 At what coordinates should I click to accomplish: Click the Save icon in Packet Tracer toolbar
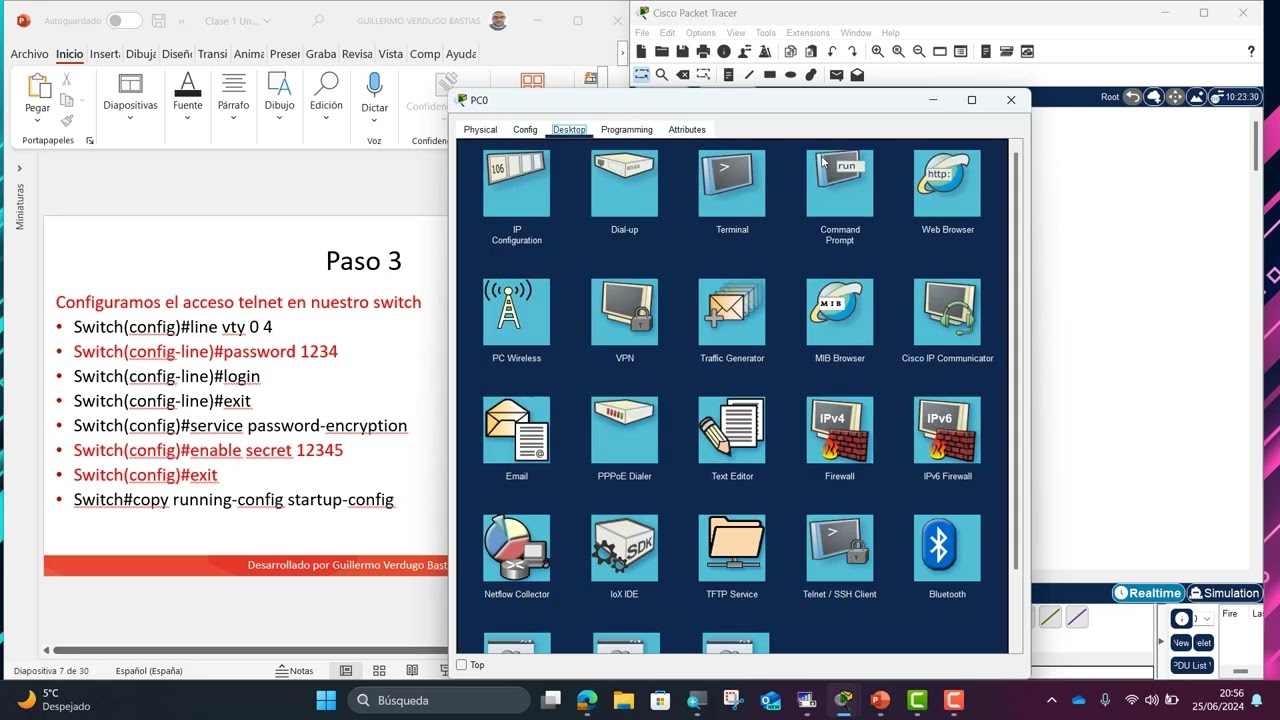(682, 51)
